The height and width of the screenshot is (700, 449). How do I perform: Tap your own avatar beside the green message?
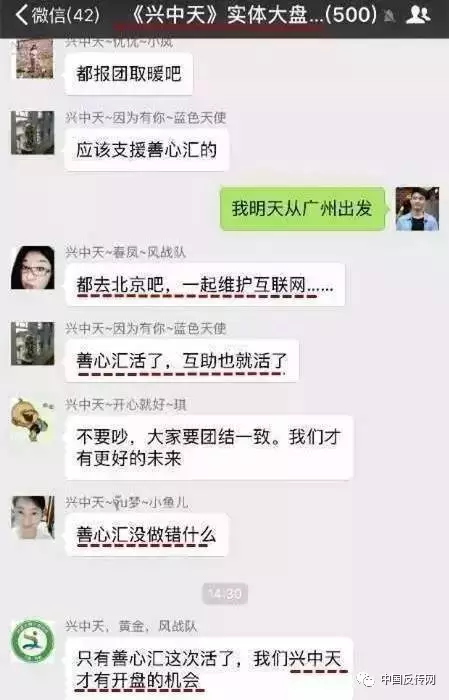[x=417, y=208]
